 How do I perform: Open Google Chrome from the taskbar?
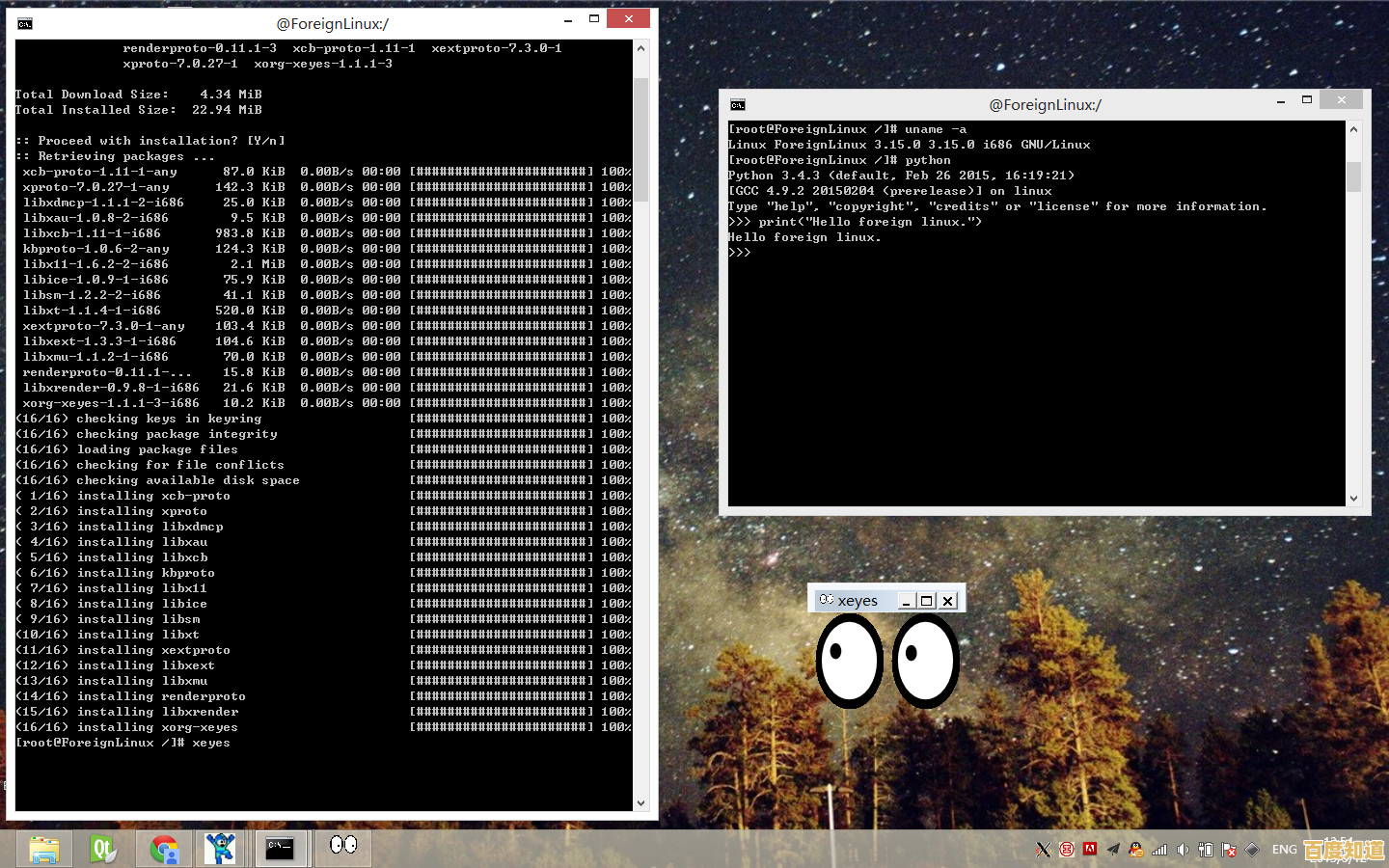[x=163, y=849]
